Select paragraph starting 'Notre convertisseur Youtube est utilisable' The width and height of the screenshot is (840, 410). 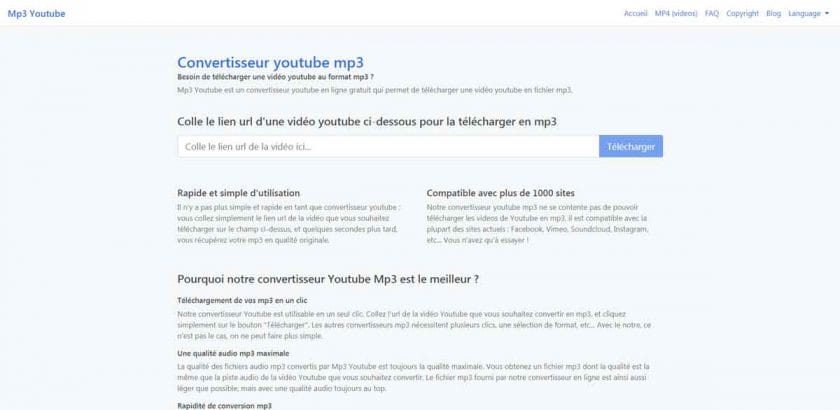point(414,325)
